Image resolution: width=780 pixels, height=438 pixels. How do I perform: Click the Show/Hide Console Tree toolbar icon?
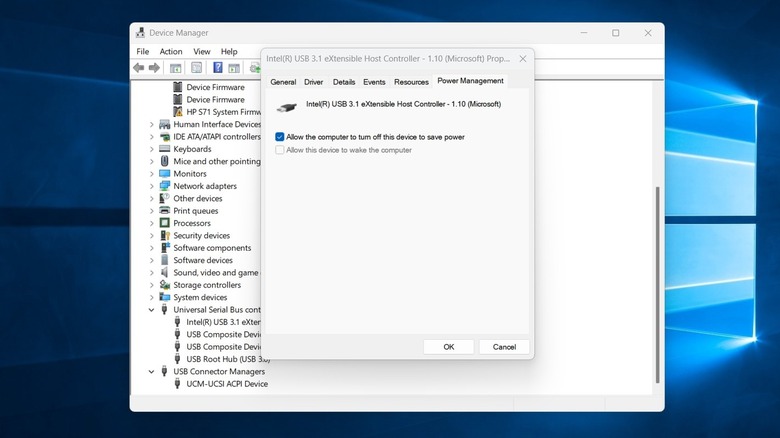click(x=175, y=68)
